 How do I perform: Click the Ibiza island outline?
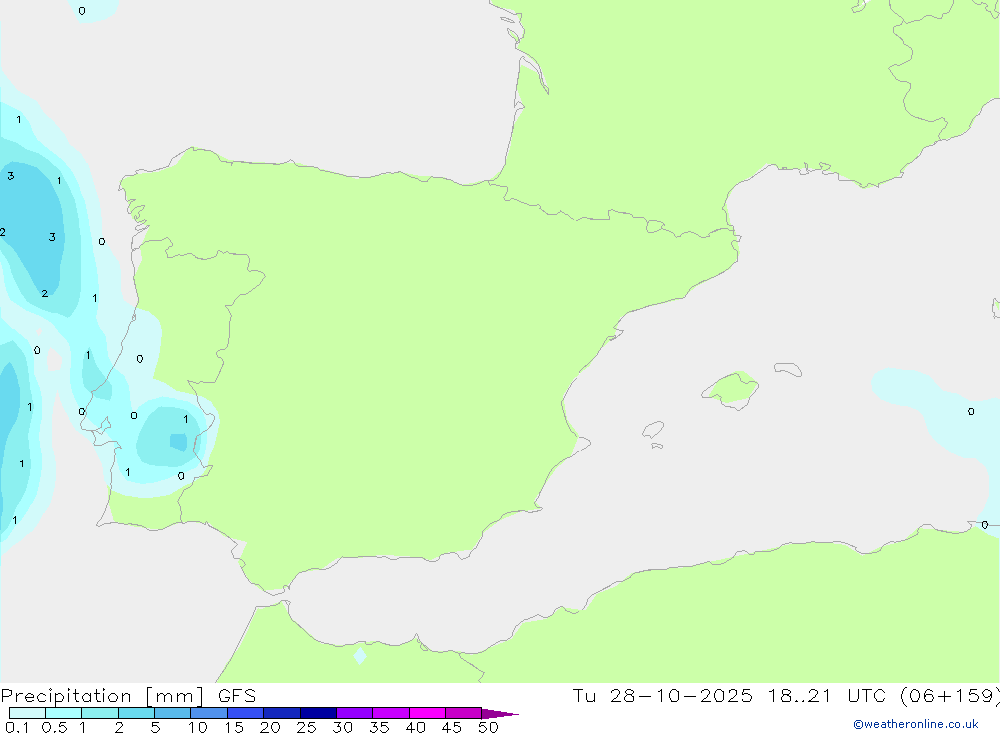click(653, 430)
